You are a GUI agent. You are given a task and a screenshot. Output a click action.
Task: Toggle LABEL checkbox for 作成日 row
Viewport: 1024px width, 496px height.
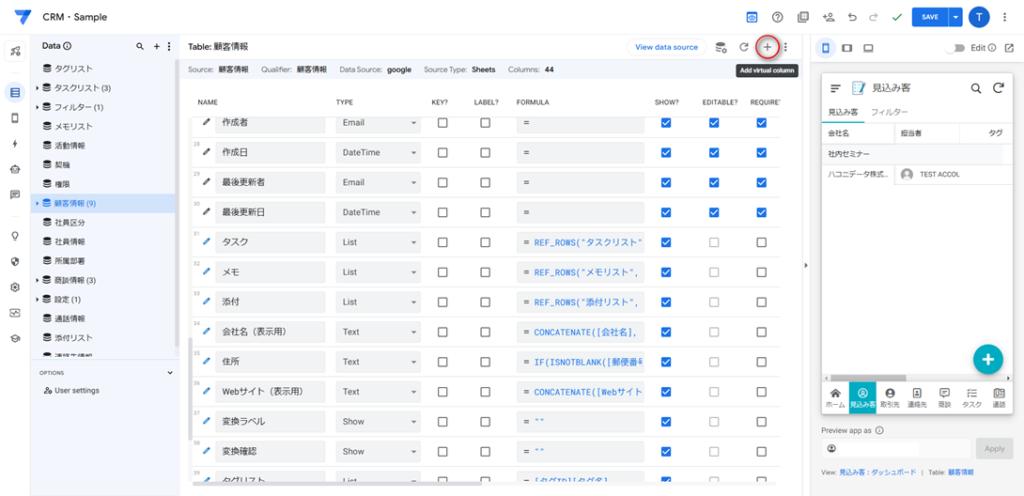pos(485,152)
